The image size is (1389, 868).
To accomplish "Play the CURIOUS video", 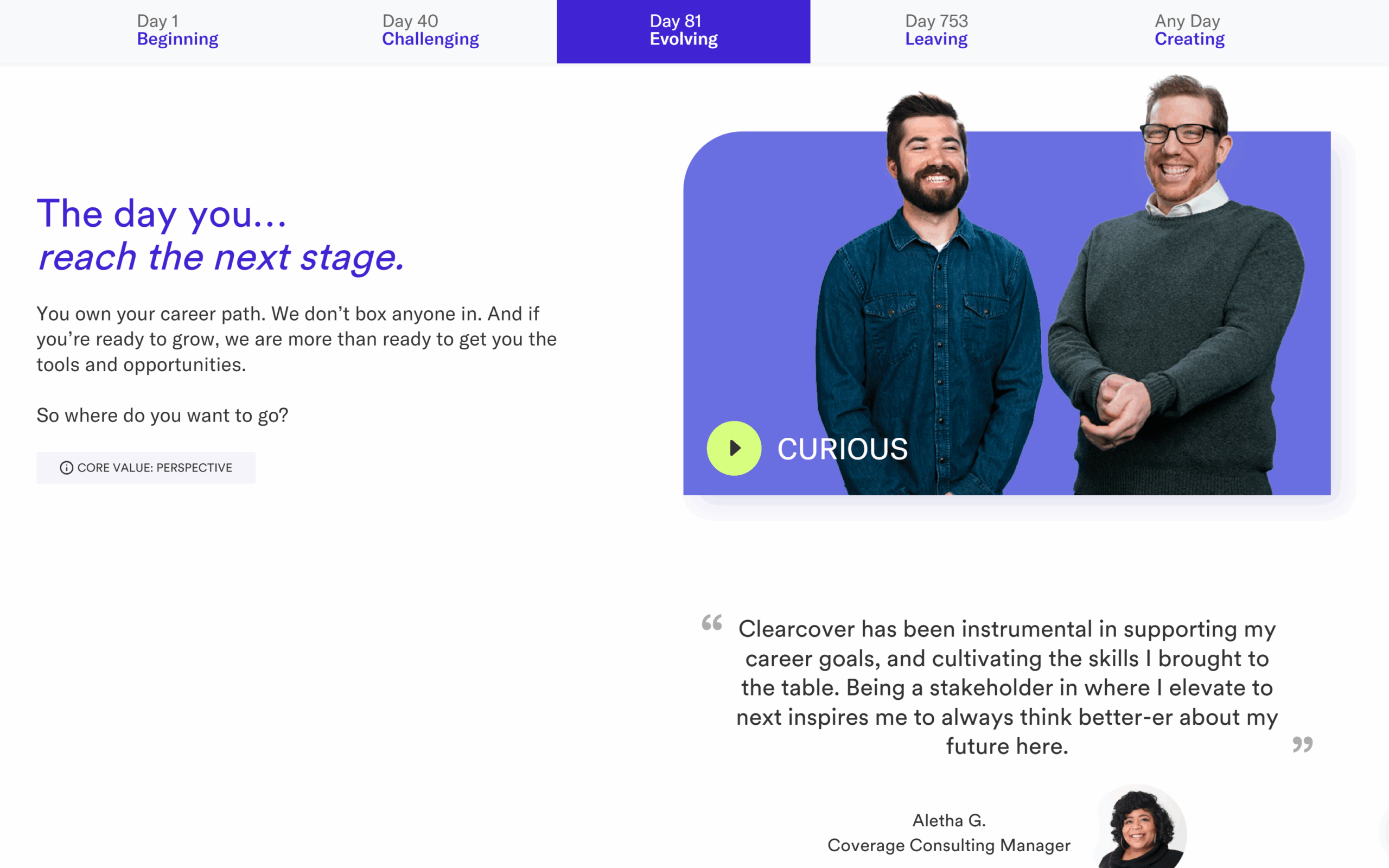I will tap(734, 448).
